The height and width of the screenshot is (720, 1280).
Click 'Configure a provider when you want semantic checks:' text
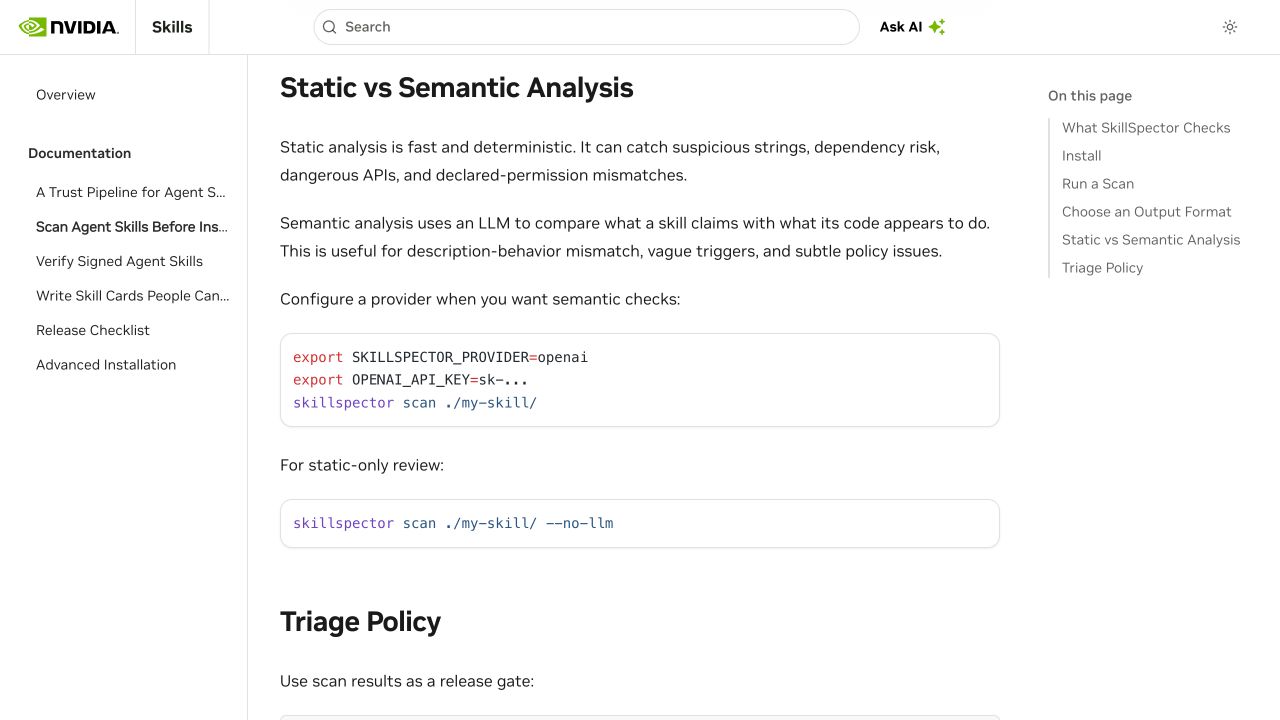480,299
